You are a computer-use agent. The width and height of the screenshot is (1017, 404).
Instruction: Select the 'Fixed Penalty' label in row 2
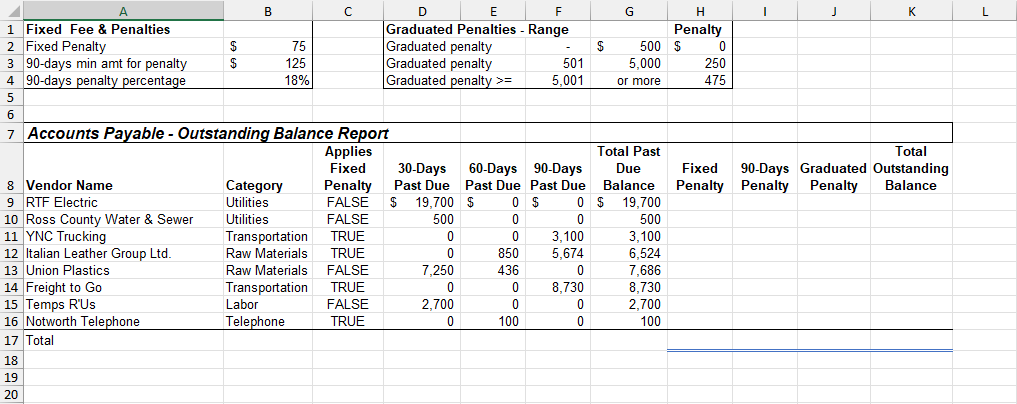(x=123, y=47)
